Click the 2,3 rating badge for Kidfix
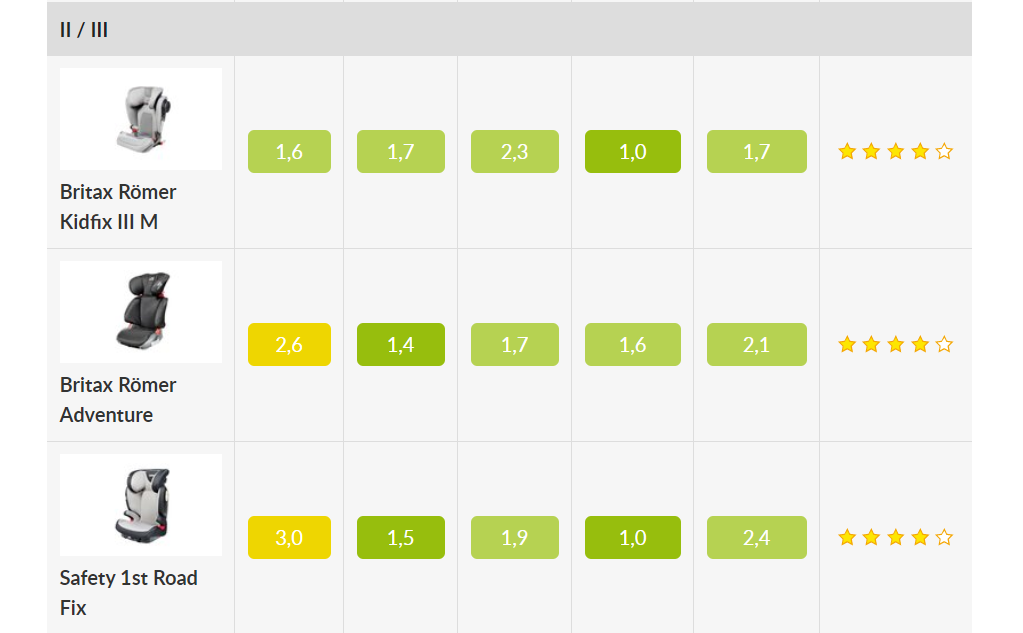Image resolution: width=1023 pixels, height=633 pixels. point(515,151)
